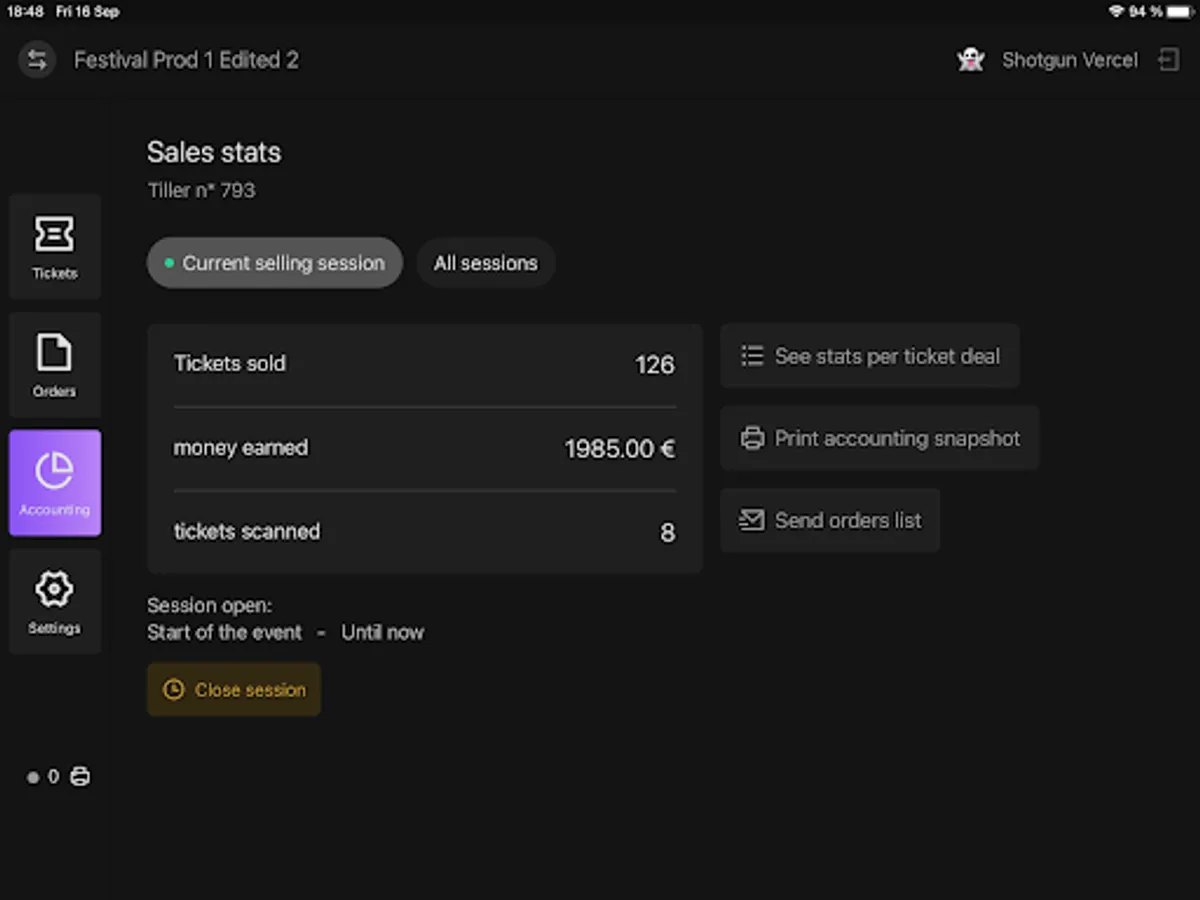Screen dimensions: 1200x900
Task: Click the WiFi status bar icon
Action: tap(1116, 12)
